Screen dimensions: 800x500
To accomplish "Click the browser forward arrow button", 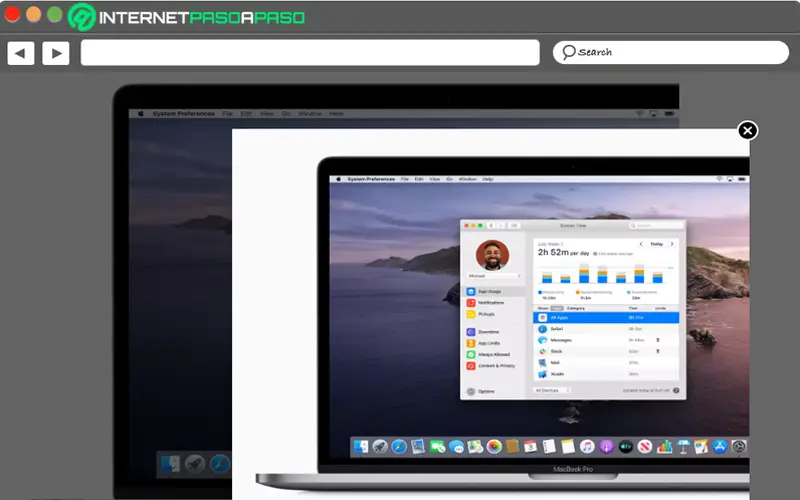I will (56, 53).
